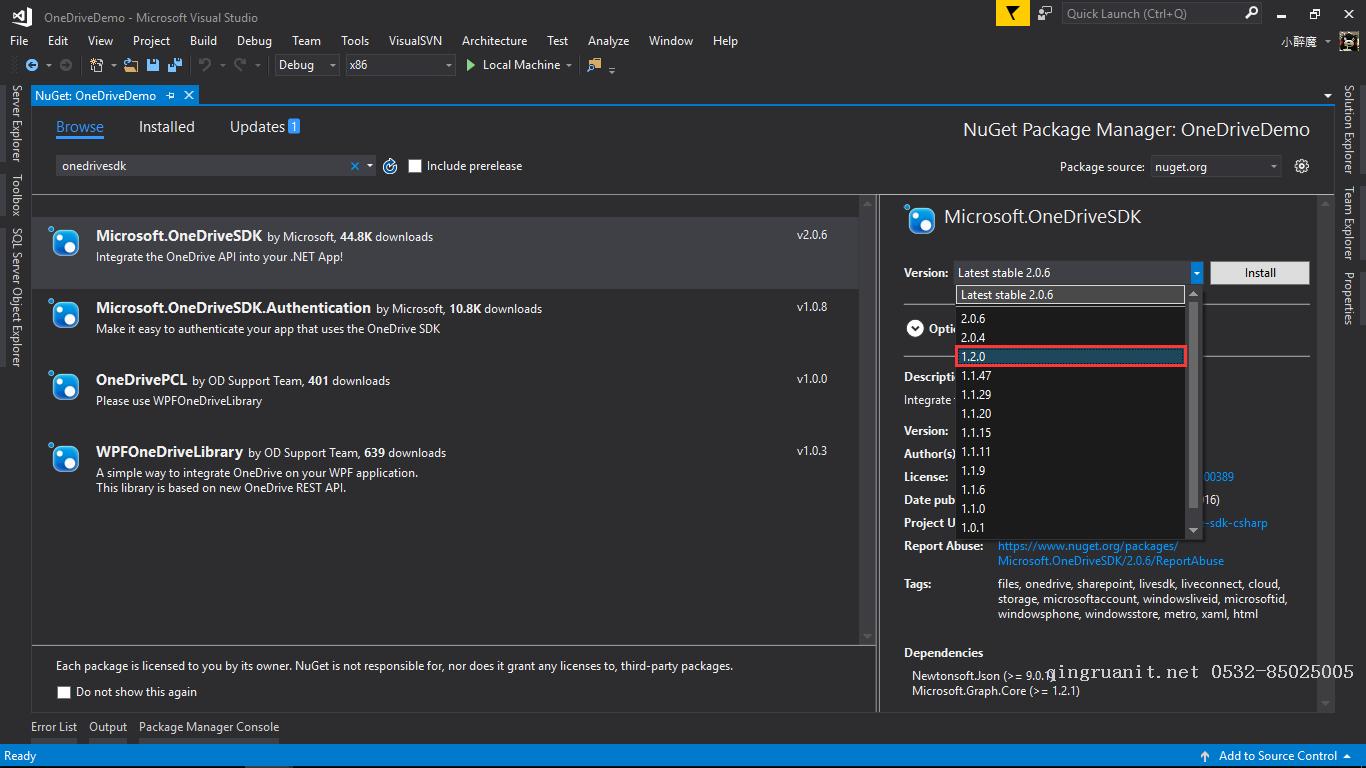Click the Quick Launch magnifier icon
This screenshot has height=768, width=1366.
pyautogui.click(x=1251, y=13)
